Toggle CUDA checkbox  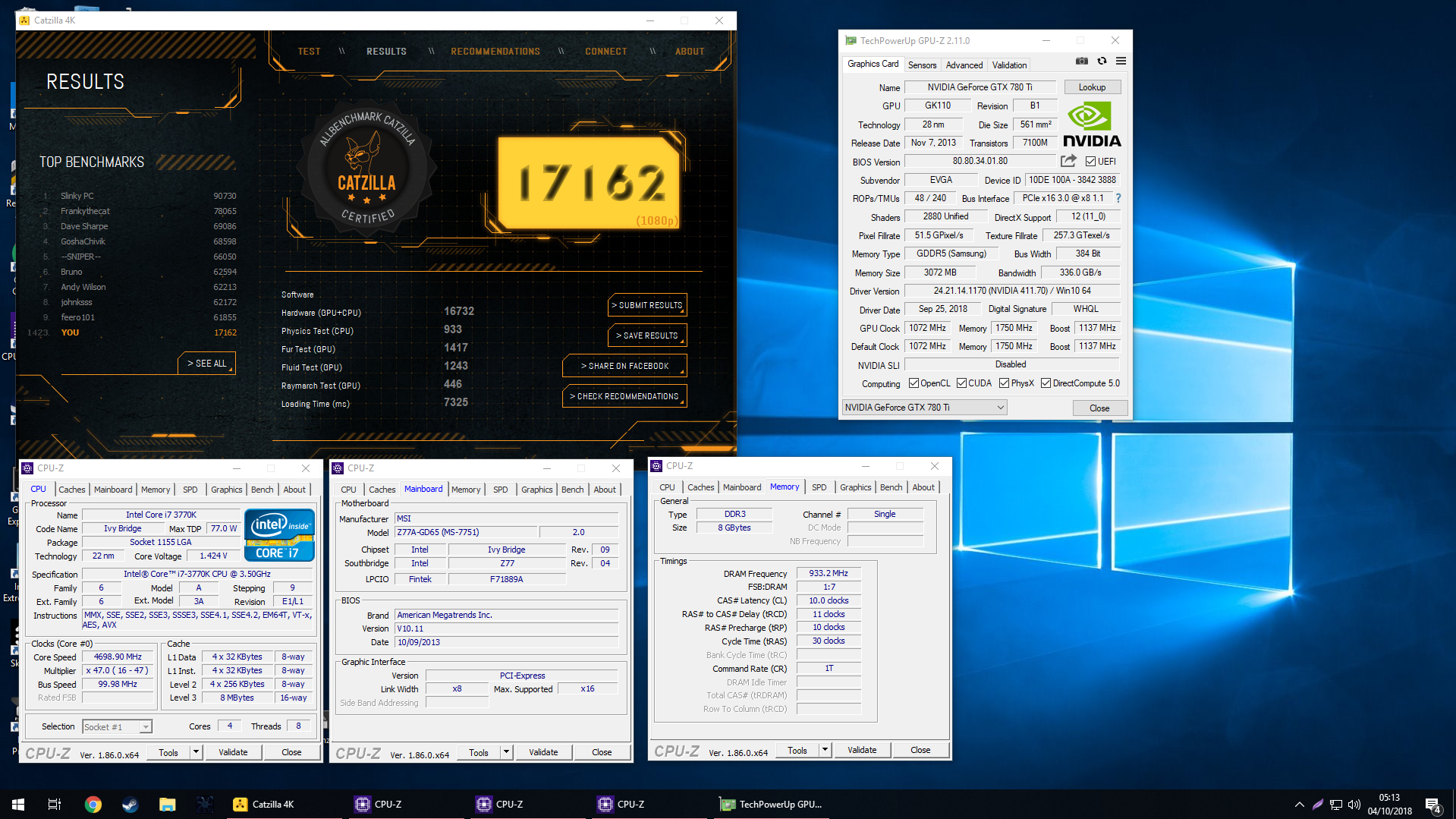pos(961,383)
